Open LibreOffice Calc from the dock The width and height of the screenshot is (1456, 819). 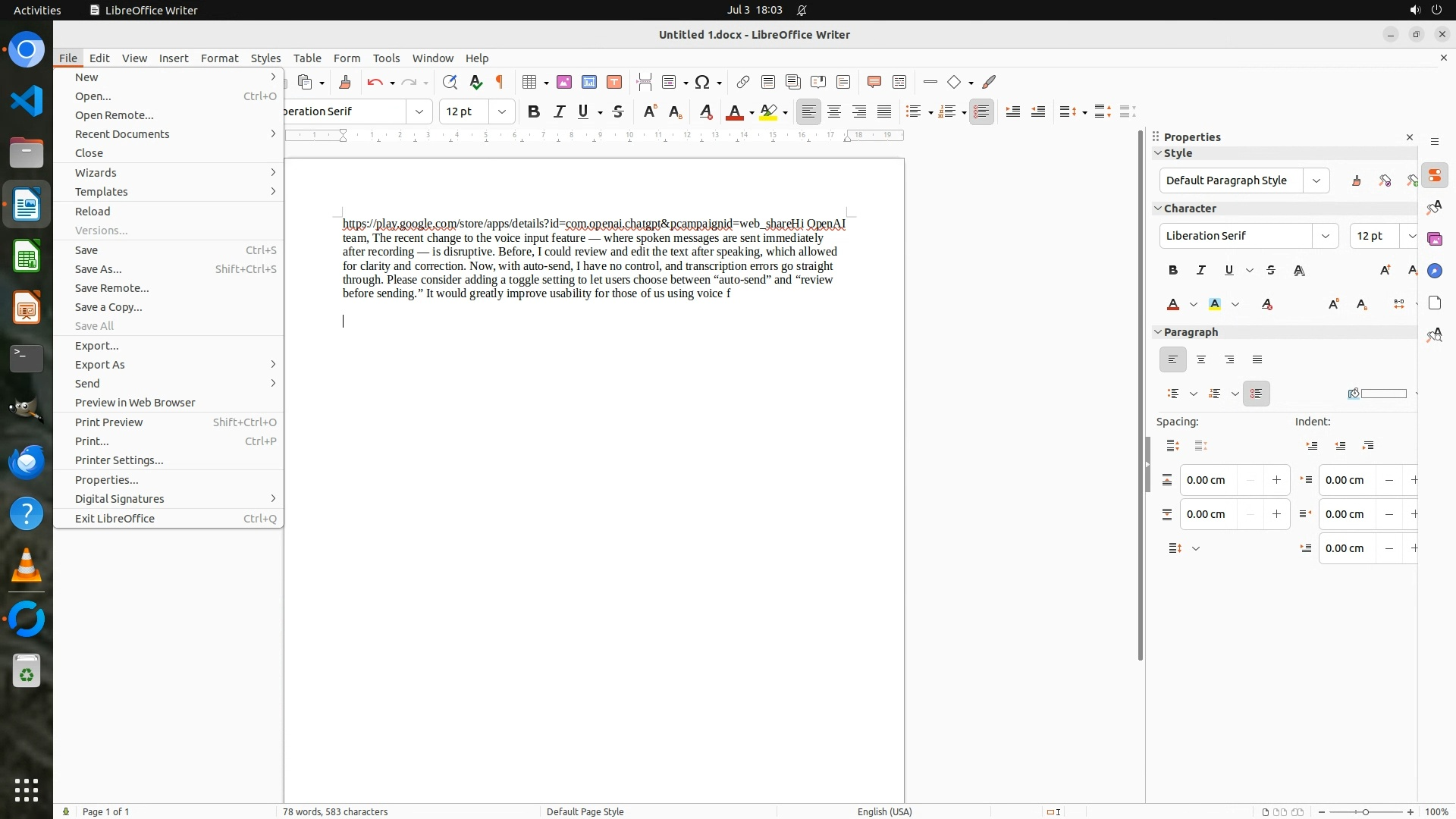pyautogui.click(x=27, y=257)
